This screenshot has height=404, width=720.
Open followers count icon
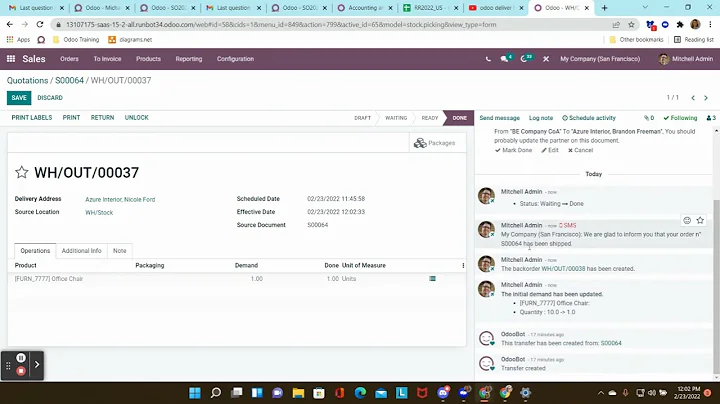click(711, 118)
